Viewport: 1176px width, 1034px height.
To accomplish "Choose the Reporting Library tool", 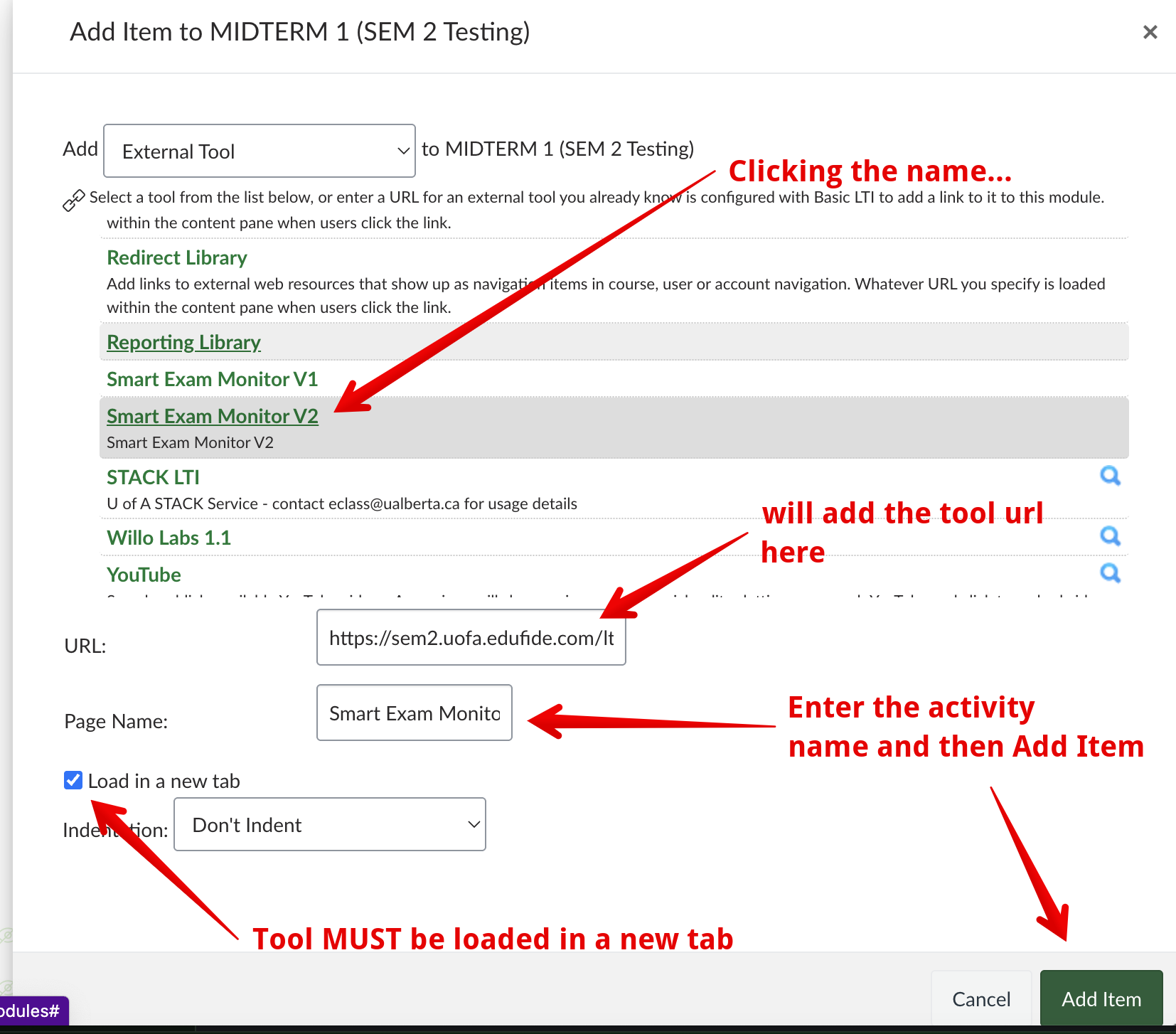I will [x=183, y=342].
